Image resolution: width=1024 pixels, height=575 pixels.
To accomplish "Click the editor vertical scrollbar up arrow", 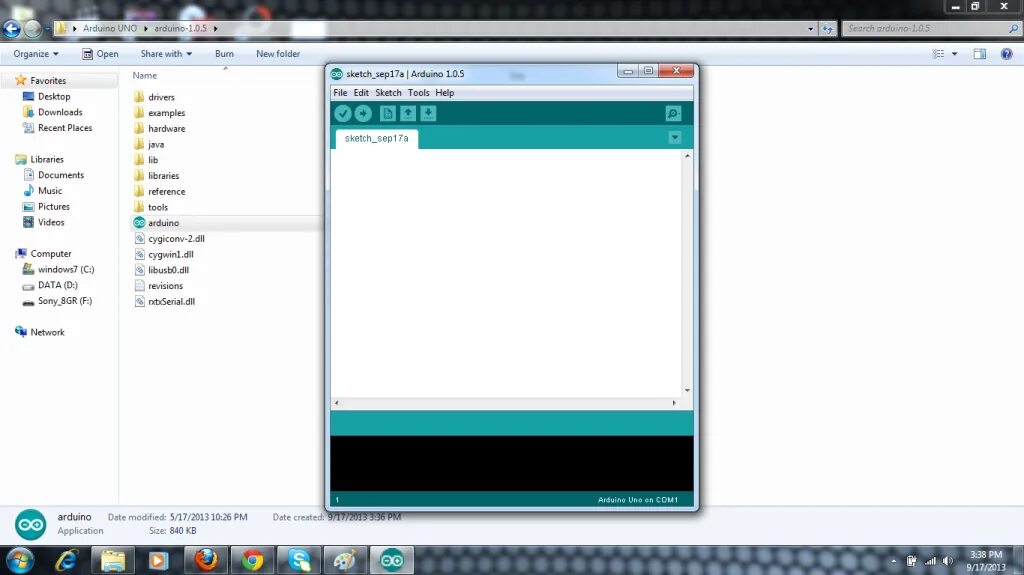I will coord(687,156).
